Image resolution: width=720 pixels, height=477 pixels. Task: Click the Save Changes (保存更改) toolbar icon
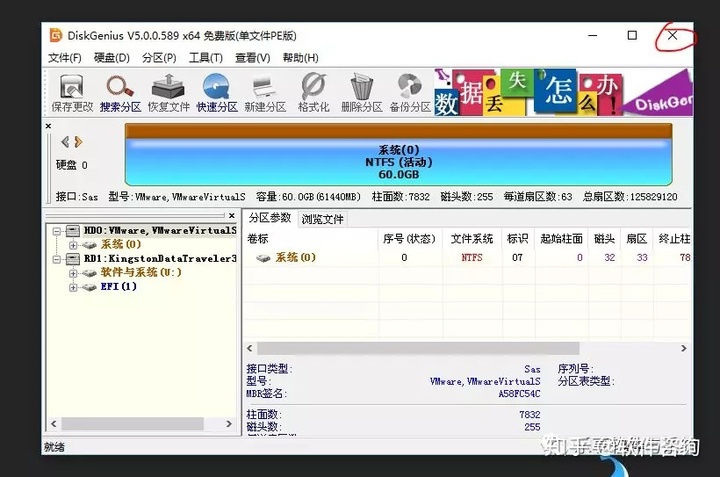coord(72,94)
